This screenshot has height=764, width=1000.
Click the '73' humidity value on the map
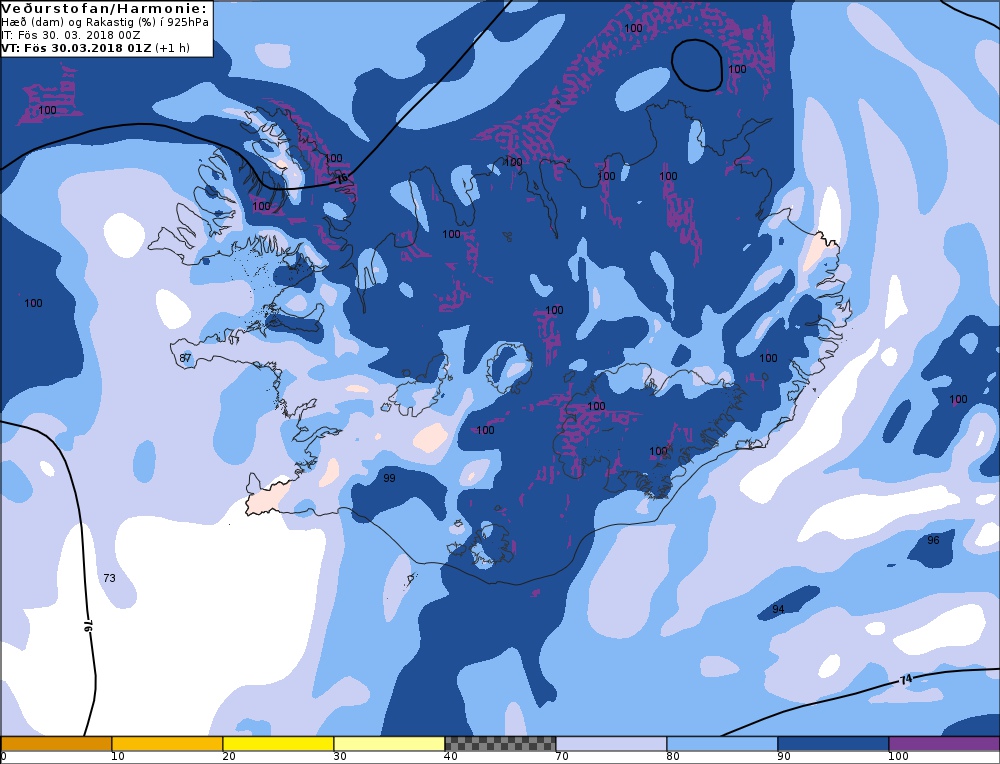pos(110,578)
